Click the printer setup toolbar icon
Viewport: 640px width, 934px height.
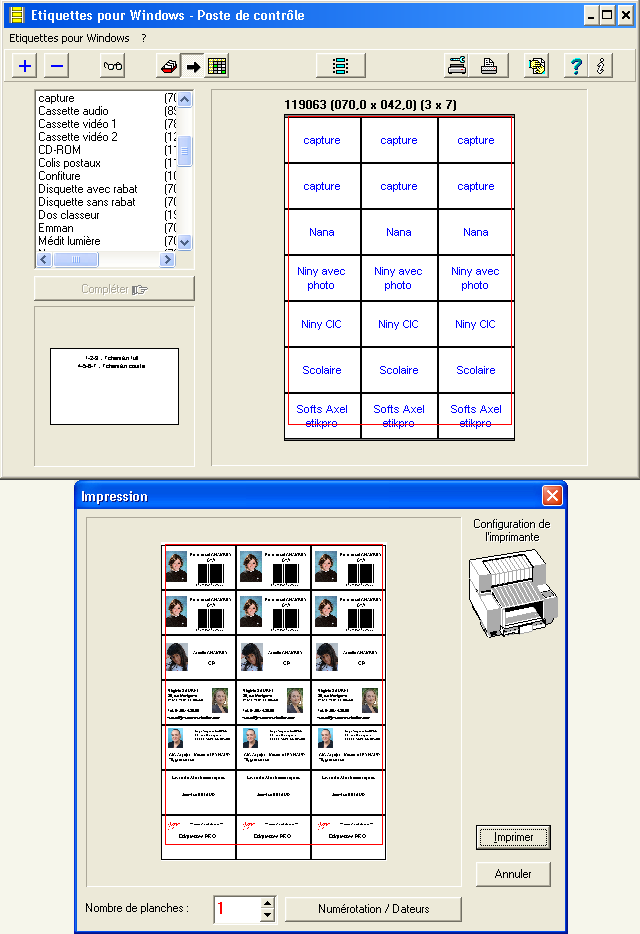pos(457,66)
